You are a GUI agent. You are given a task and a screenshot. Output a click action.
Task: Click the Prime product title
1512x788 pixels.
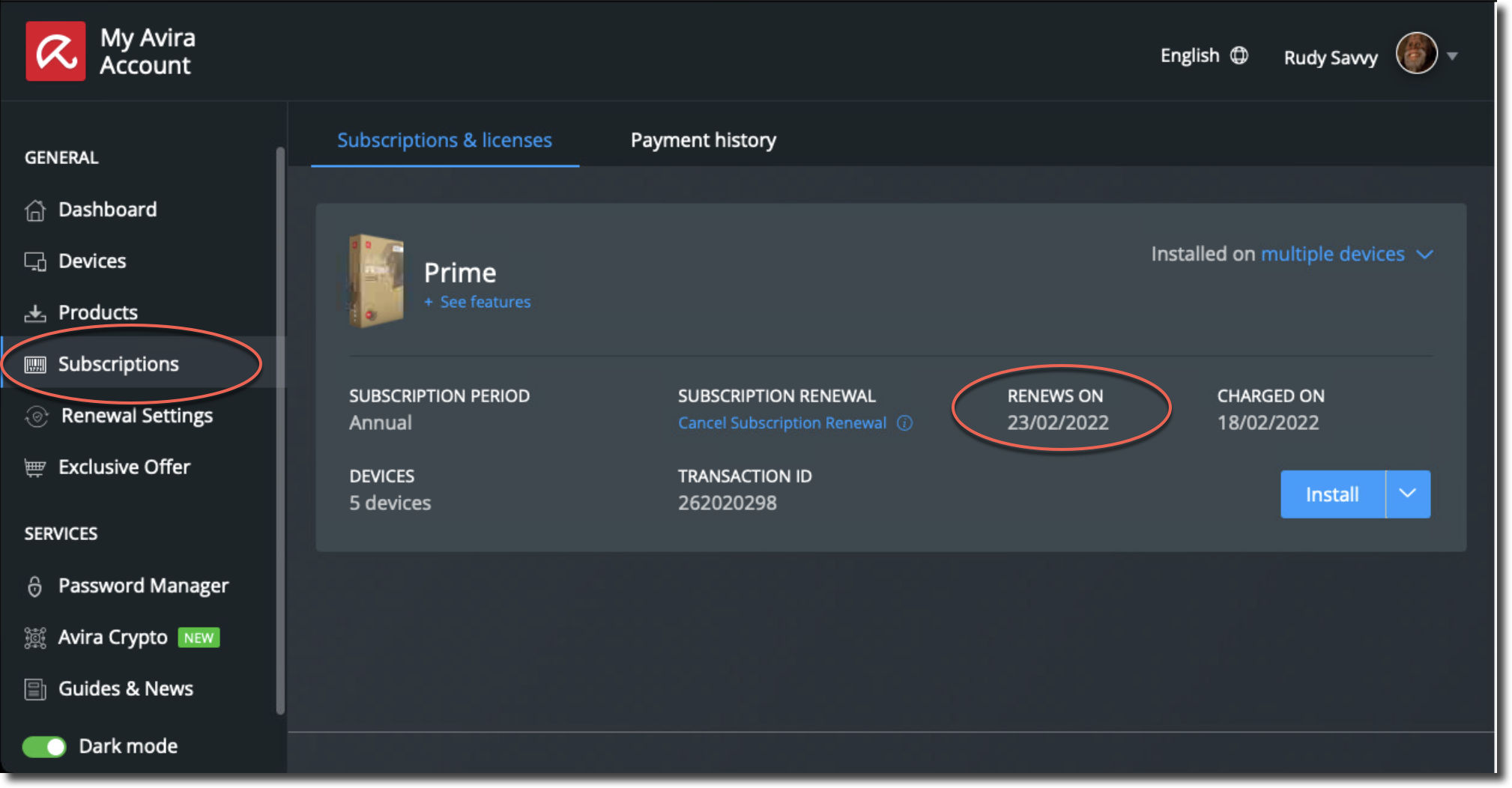[460, 273]
